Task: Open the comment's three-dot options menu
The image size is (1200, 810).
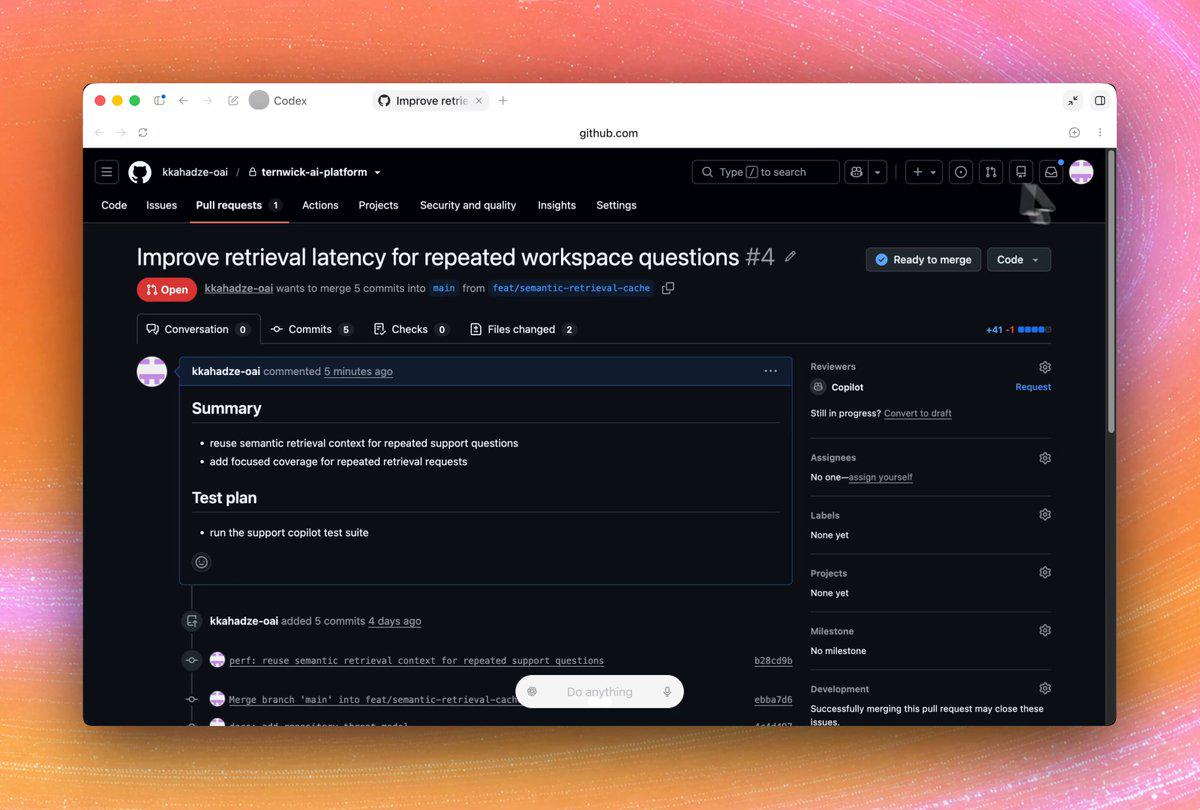Action: click(x=770, y=371)
